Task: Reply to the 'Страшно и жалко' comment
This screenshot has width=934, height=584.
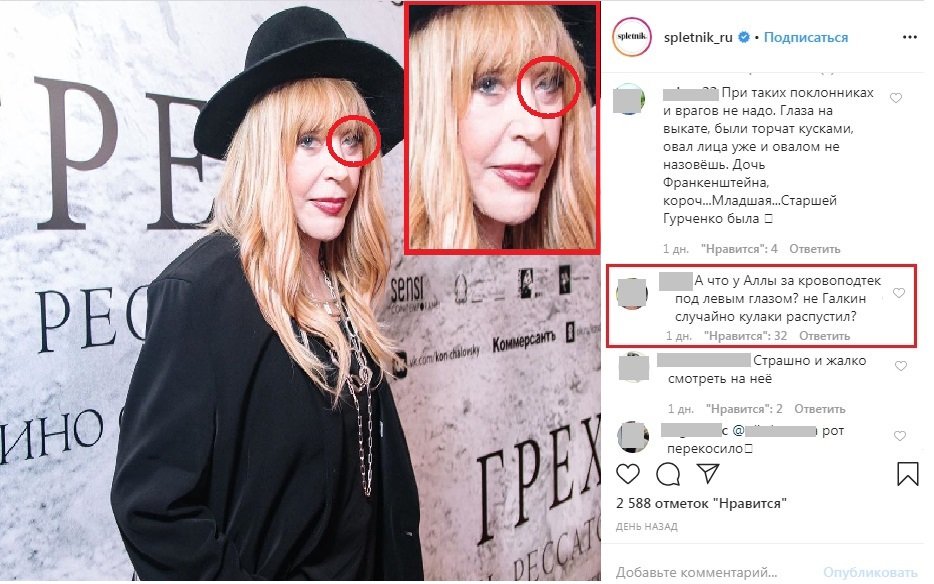Action: [x=820, y=409]
